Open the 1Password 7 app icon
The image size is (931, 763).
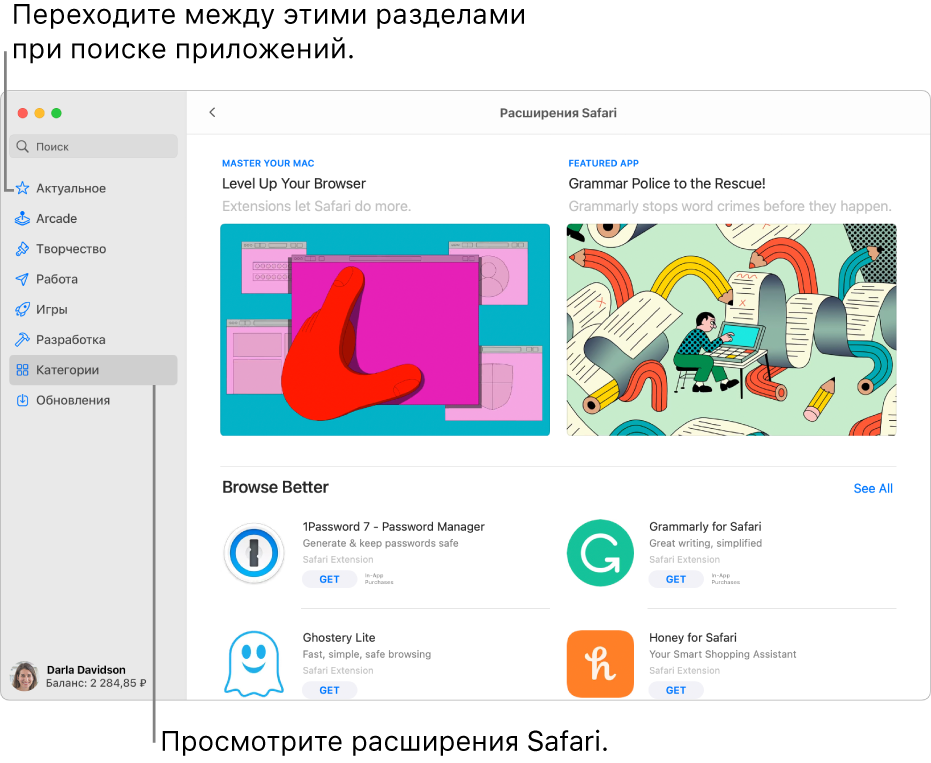pos(254,553)
